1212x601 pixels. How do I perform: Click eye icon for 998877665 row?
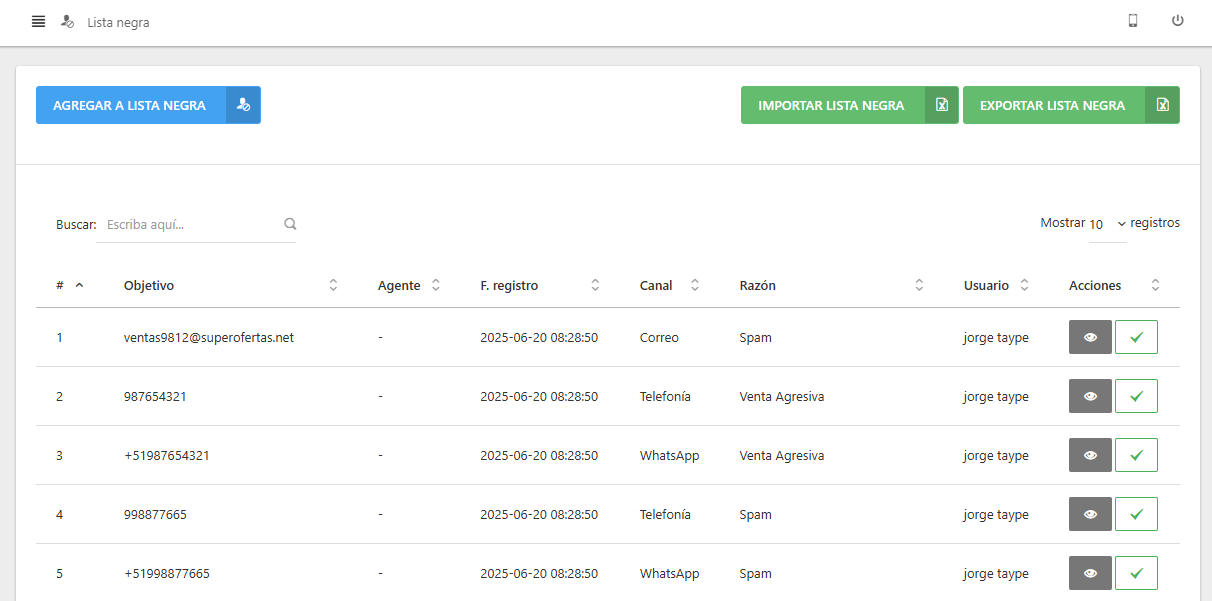(1090, 515)
